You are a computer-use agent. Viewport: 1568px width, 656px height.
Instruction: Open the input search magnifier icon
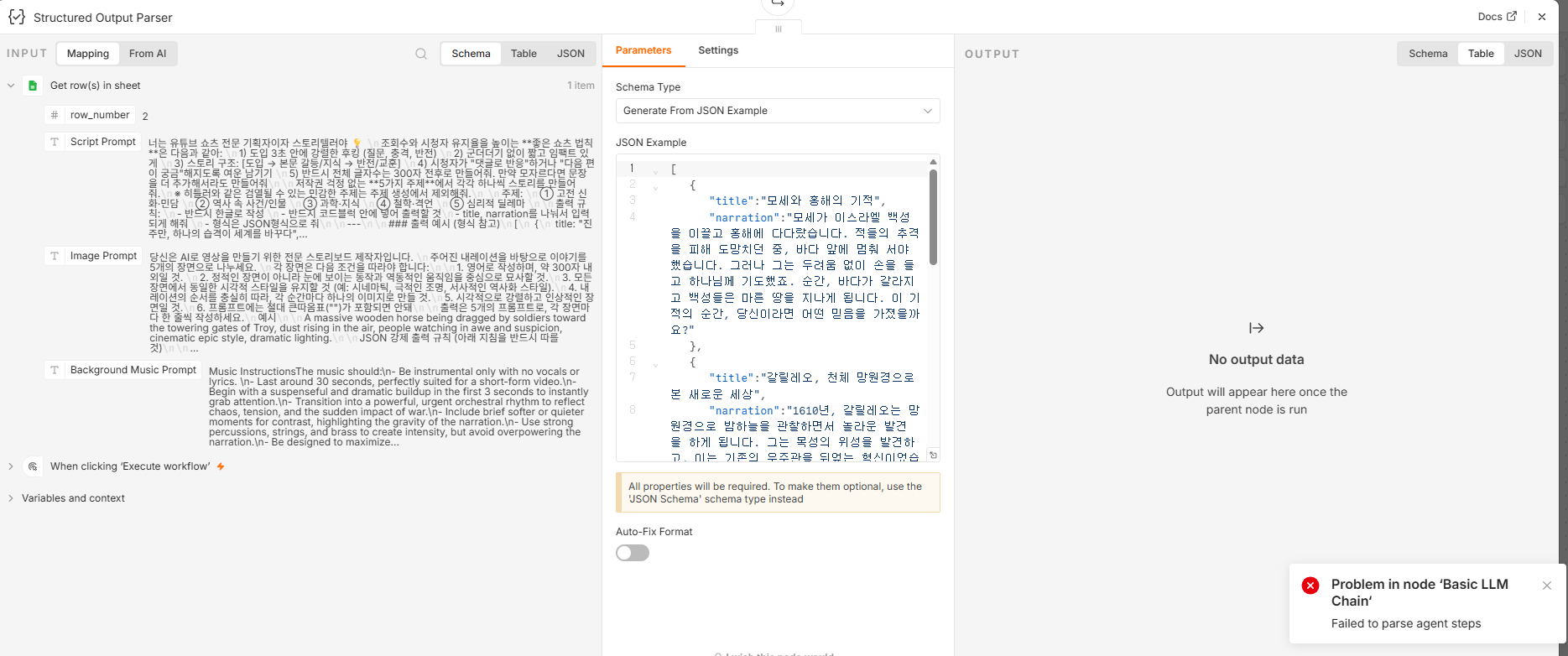pos(421,54)
